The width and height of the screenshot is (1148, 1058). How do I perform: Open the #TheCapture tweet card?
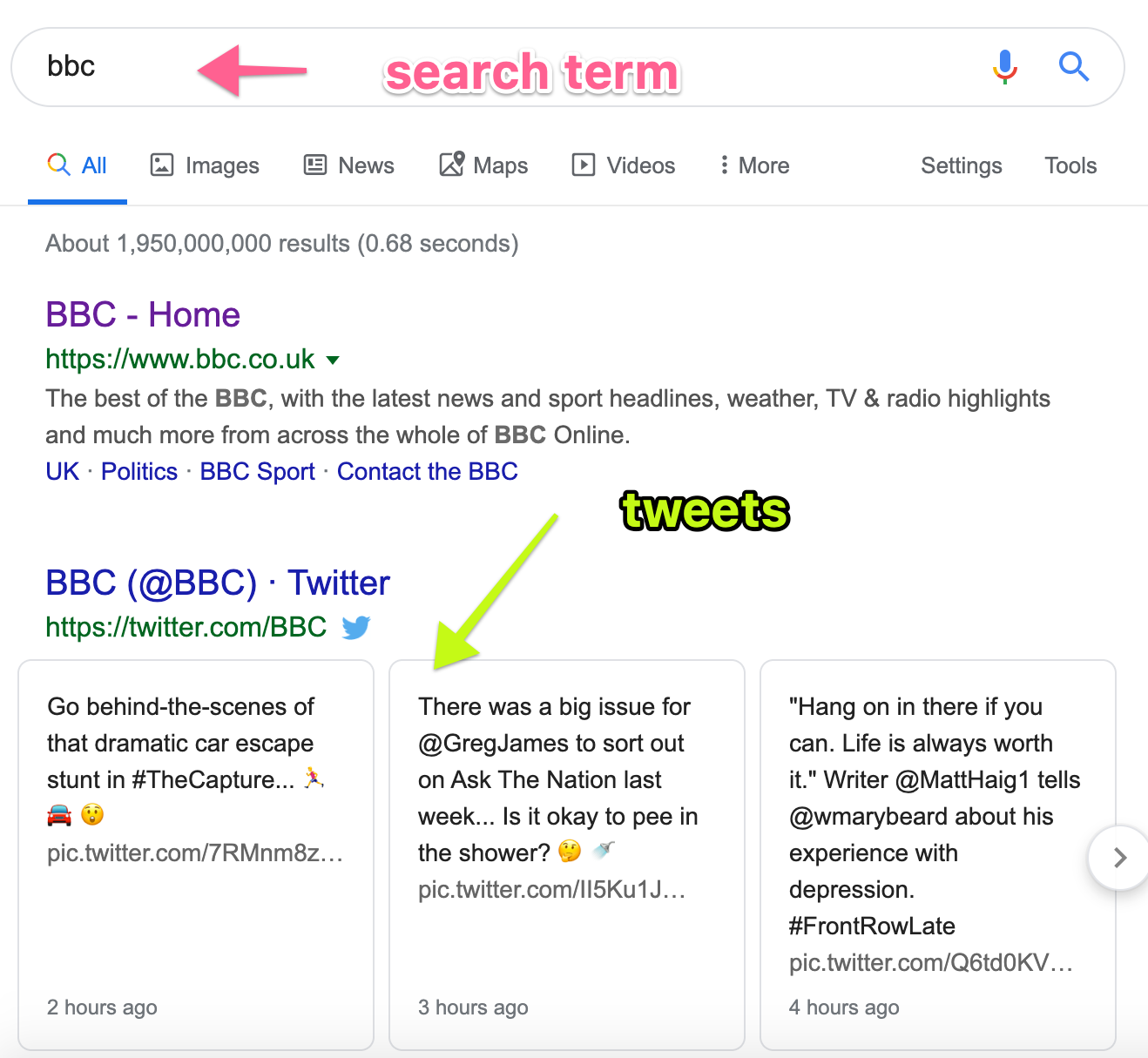click(196, 855)
